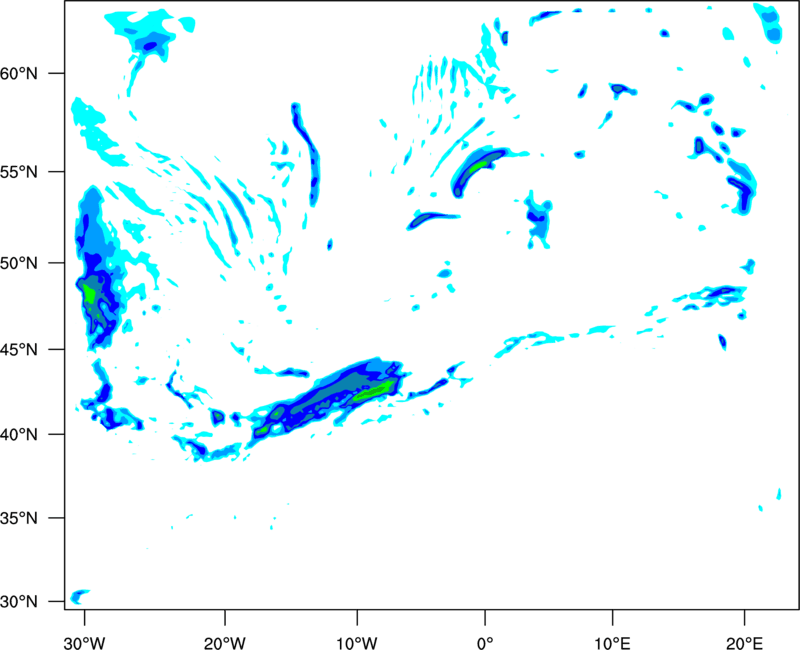Click the 20°W longitude label
Image resolution: width=800 pixels, height=650 pixels.
click(225, 643)
